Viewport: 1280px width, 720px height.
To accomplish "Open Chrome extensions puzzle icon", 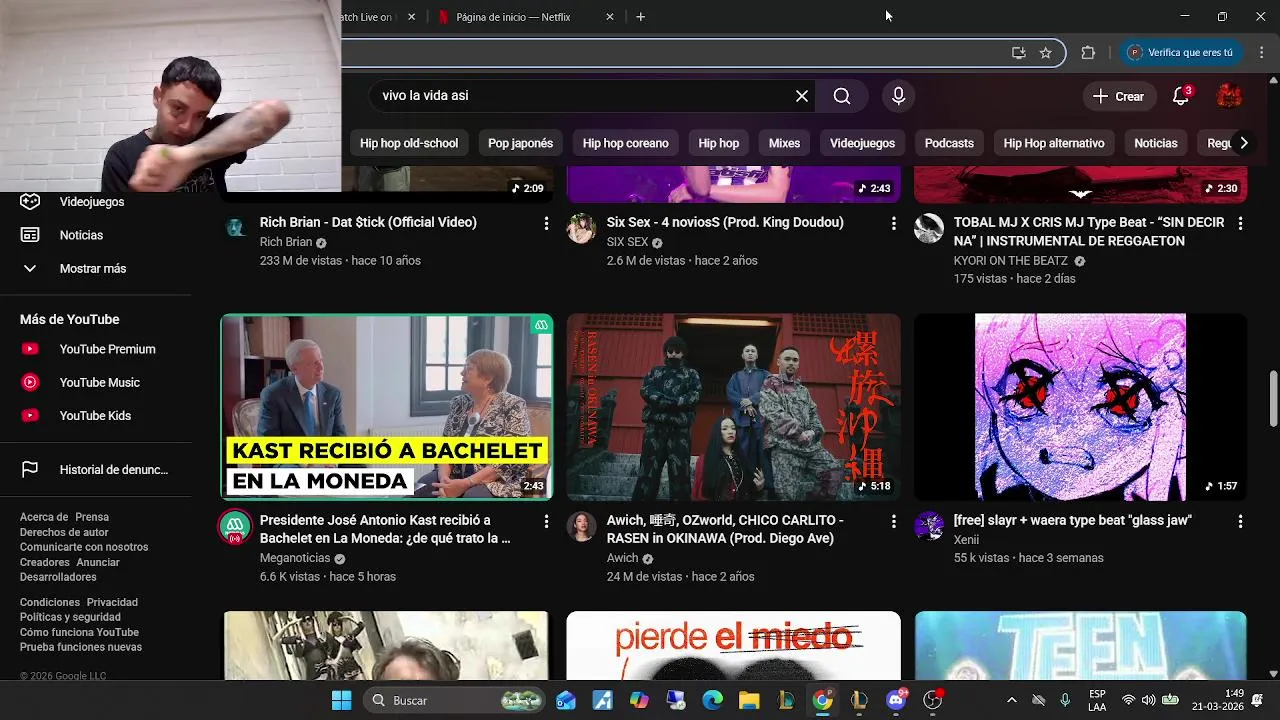I will point(1088,53).
